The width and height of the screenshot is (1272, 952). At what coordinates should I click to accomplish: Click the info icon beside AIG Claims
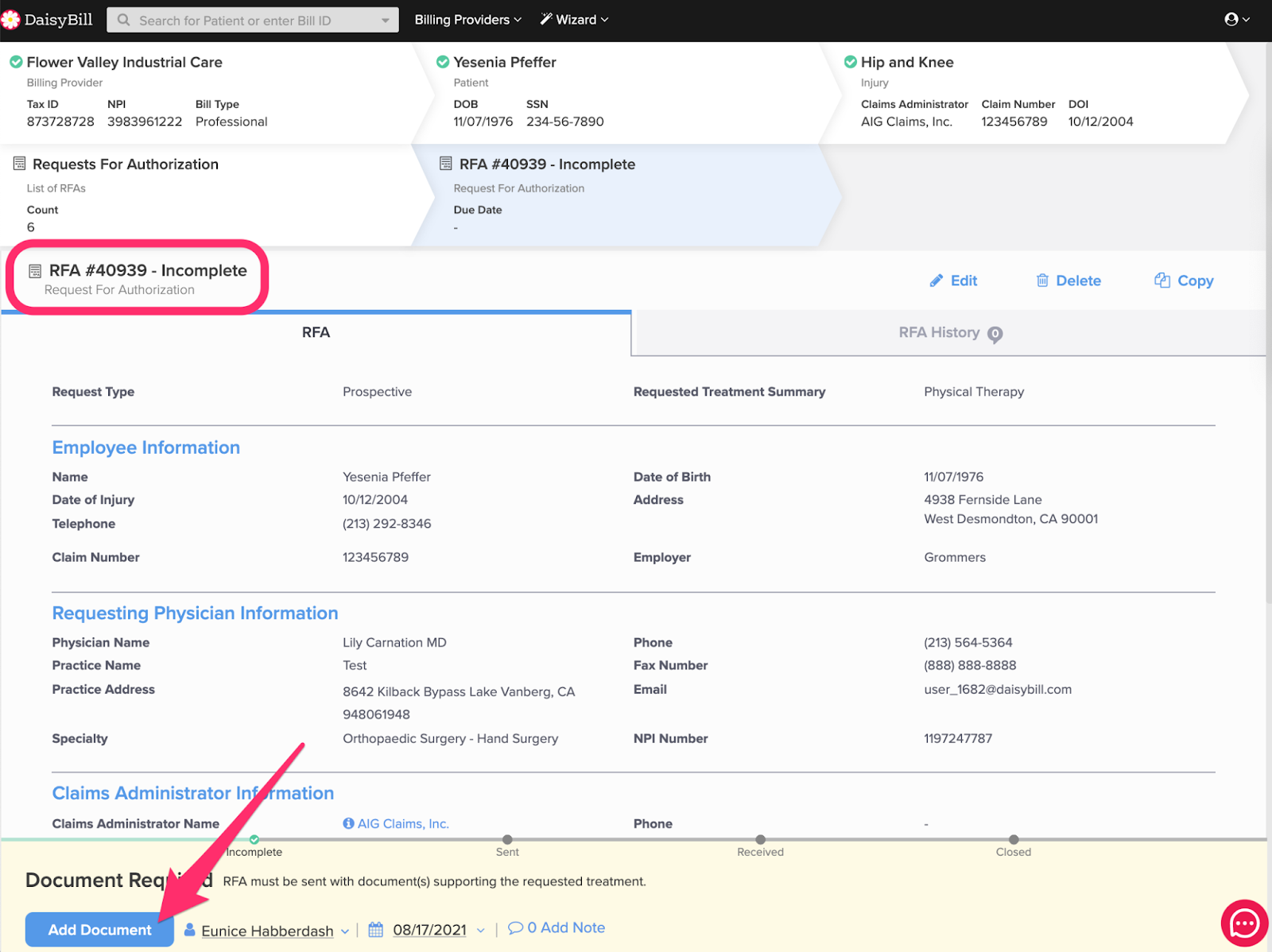pyautogui.click(x=348, y=824)
